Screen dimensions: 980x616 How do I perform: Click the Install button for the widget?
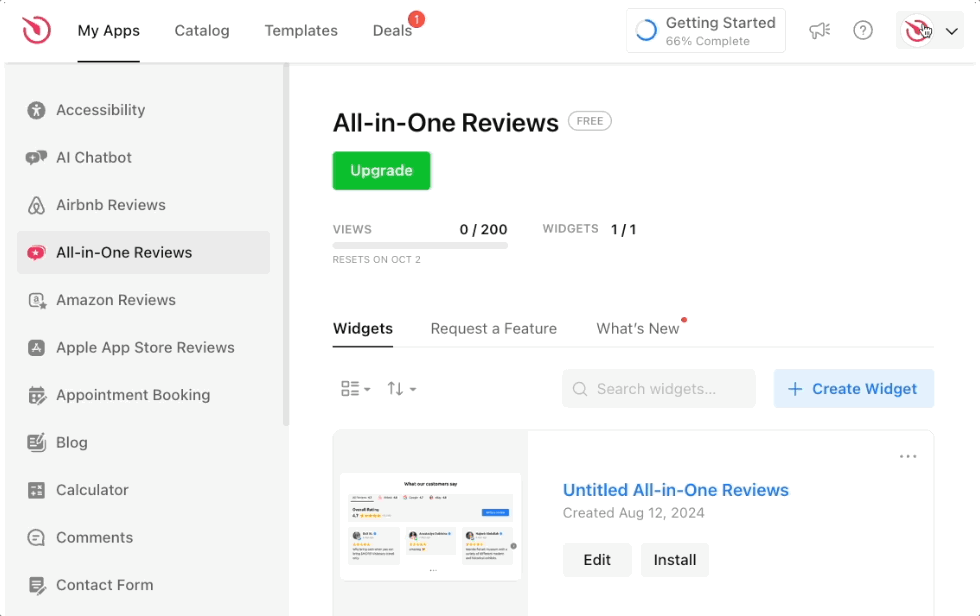pos(675,560)
